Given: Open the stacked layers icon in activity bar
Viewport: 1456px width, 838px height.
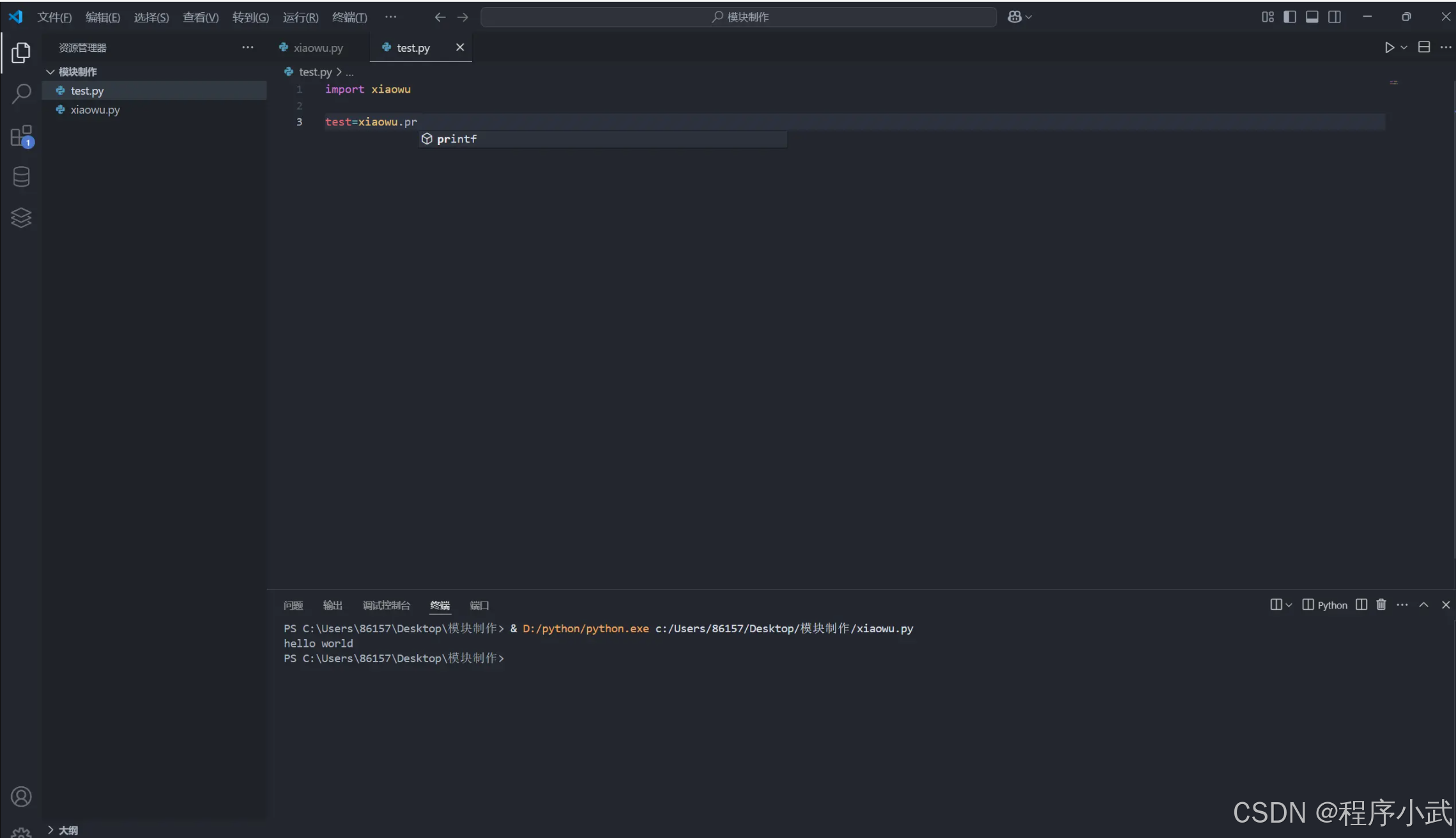Looking at the screenshot, I should (x=21, y=218).
